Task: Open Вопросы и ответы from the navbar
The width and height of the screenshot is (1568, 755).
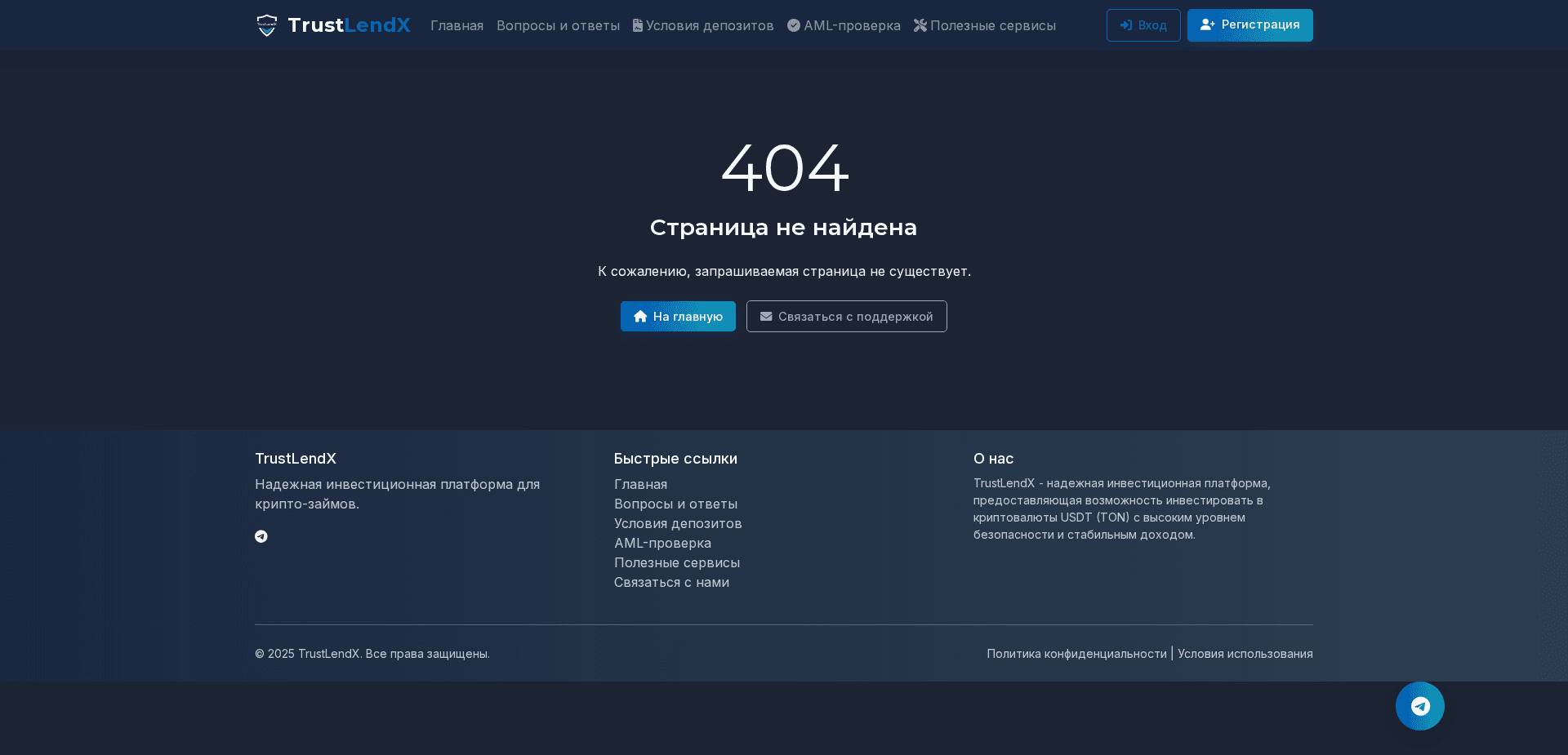Action: point(558,24)
